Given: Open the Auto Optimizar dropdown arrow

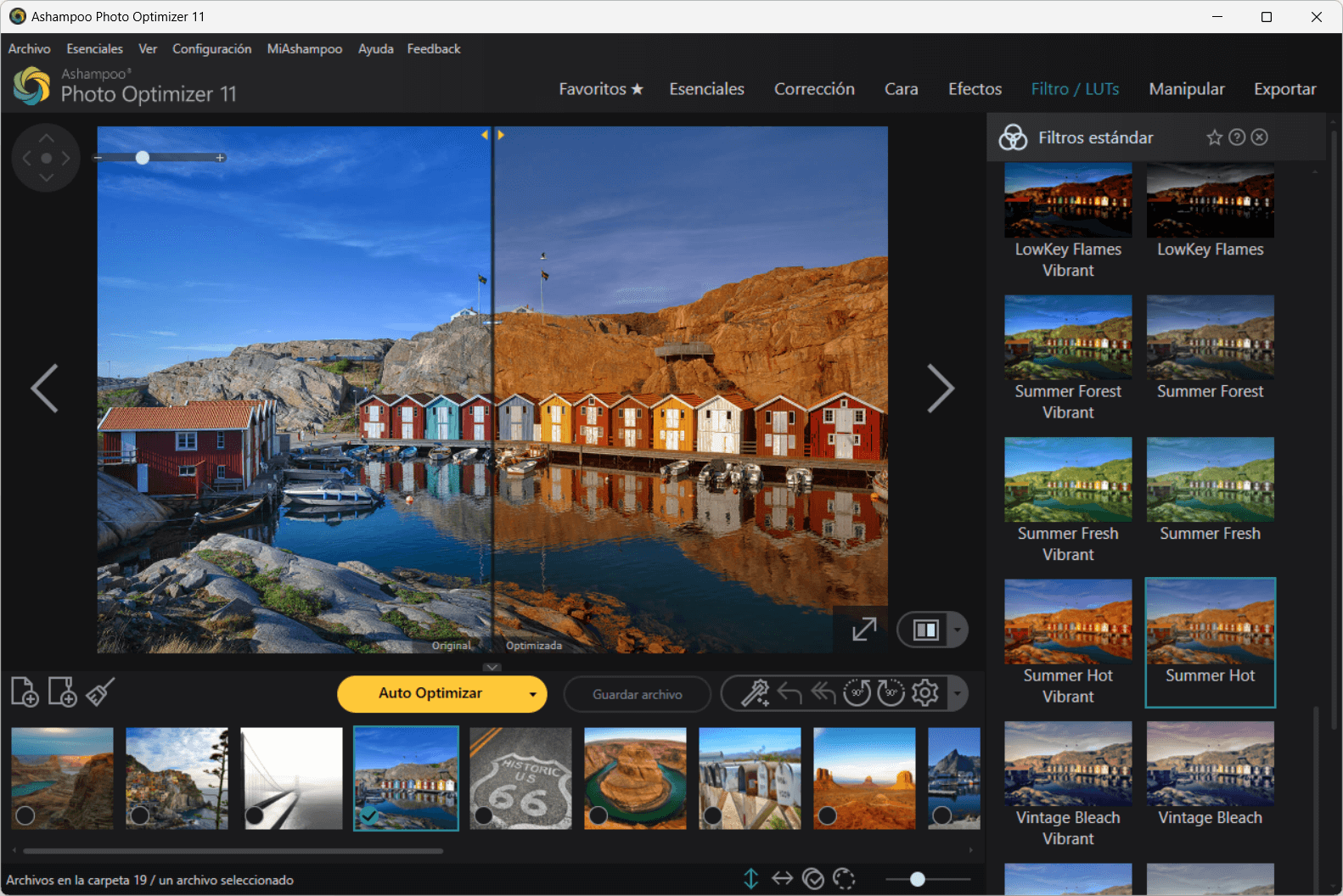Looking at the screenshot, I should (x=532, y=694).
